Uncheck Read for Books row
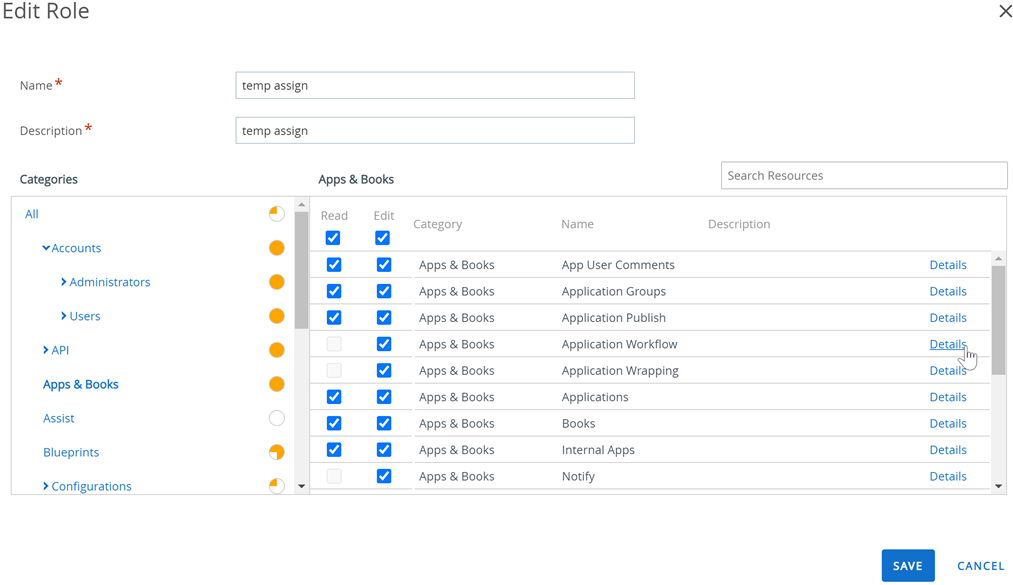 (x=334, y=424)
